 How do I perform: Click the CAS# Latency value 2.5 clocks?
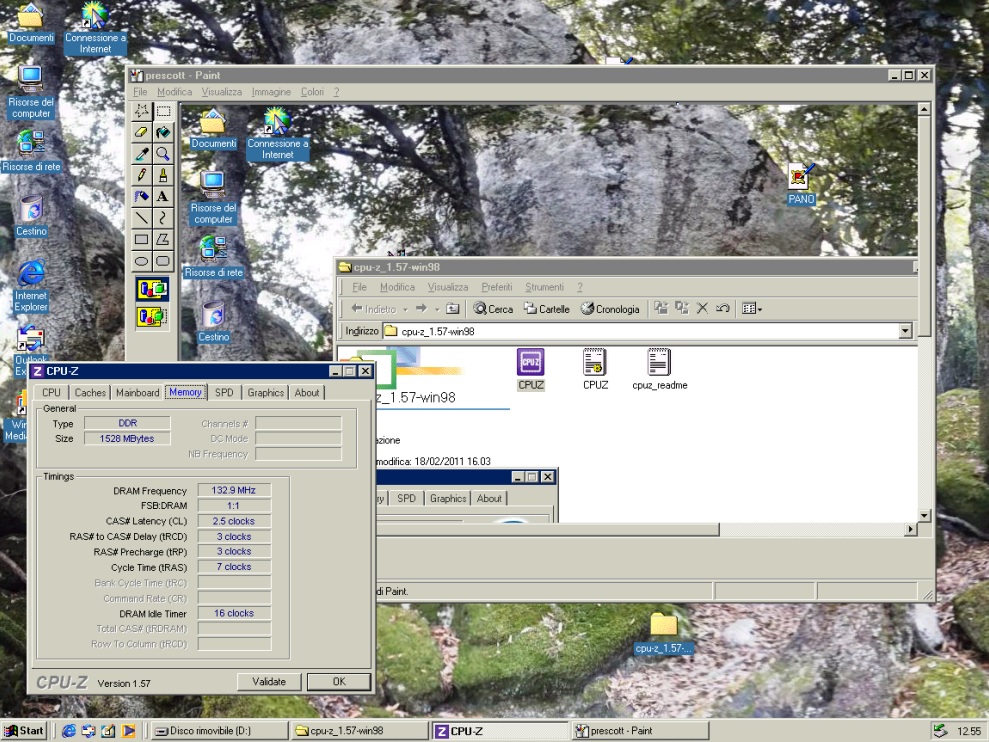pos(234,521)
